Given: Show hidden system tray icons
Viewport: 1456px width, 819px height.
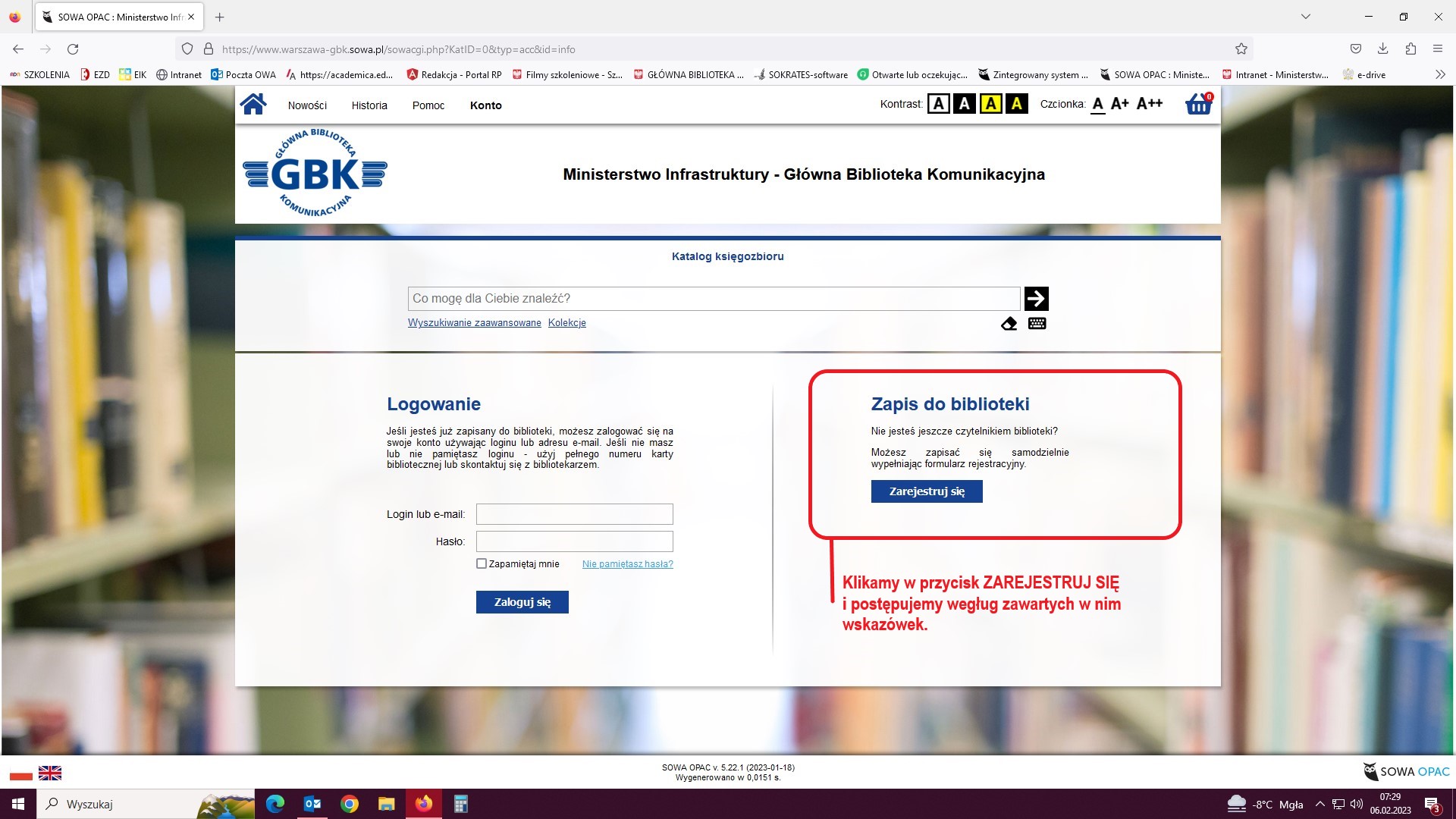Looking at the screenshot, I should click(x=1319, y=805).
